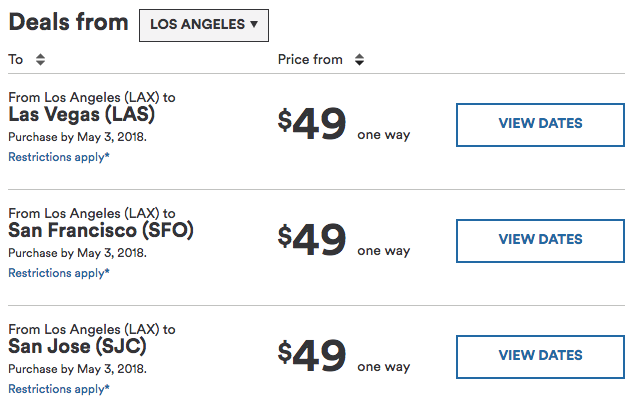Image resolution: width=636 pixels, height=419 pixels.
Task: Click the Price from column header label
Action: pyautogui.click(x=310, y=60)
